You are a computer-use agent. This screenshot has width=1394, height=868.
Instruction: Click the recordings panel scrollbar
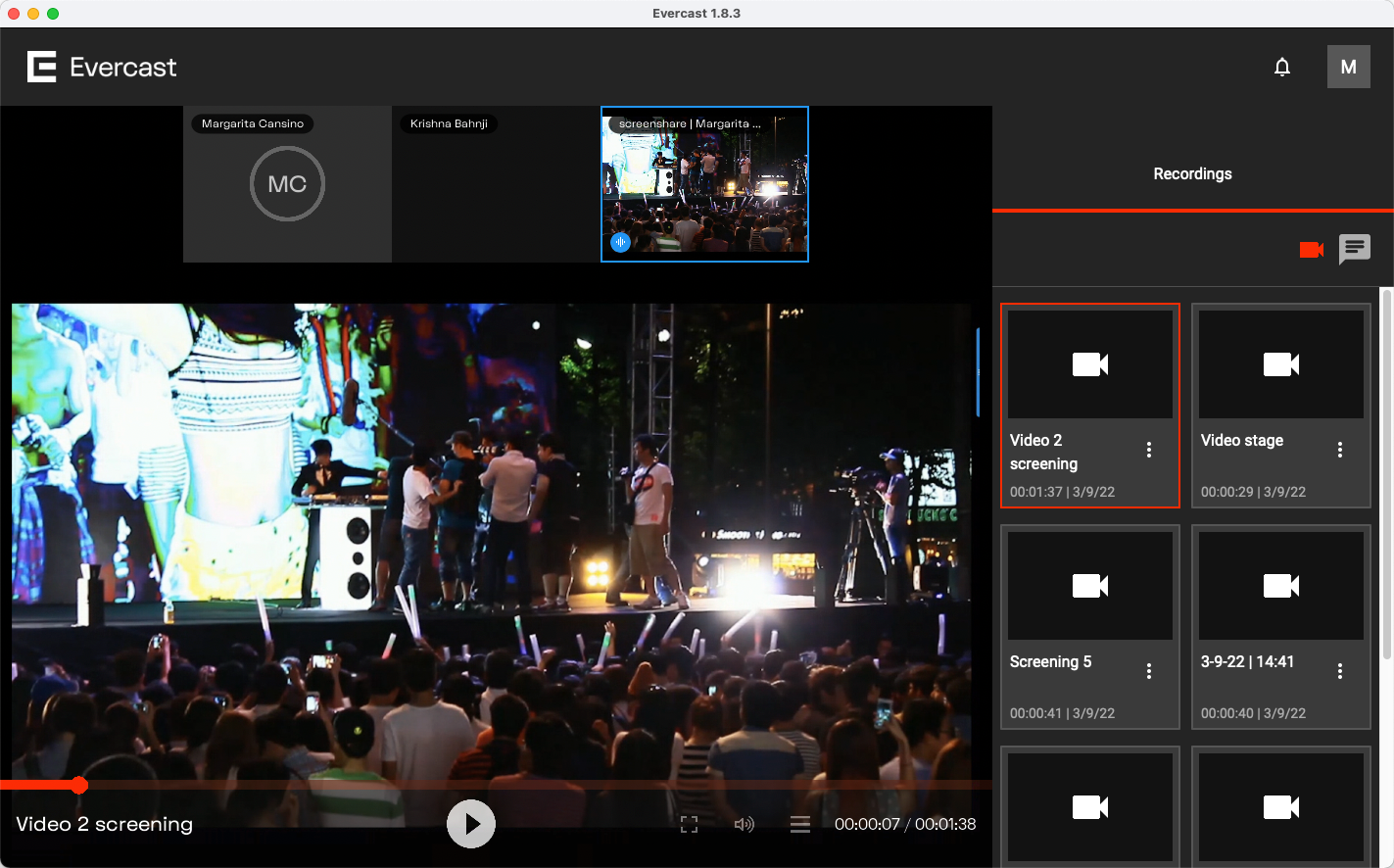point(1386,474)
